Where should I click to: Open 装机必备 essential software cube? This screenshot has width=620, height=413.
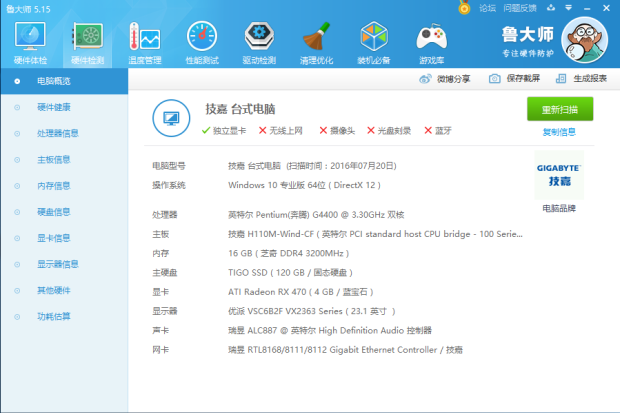point(374,43)
